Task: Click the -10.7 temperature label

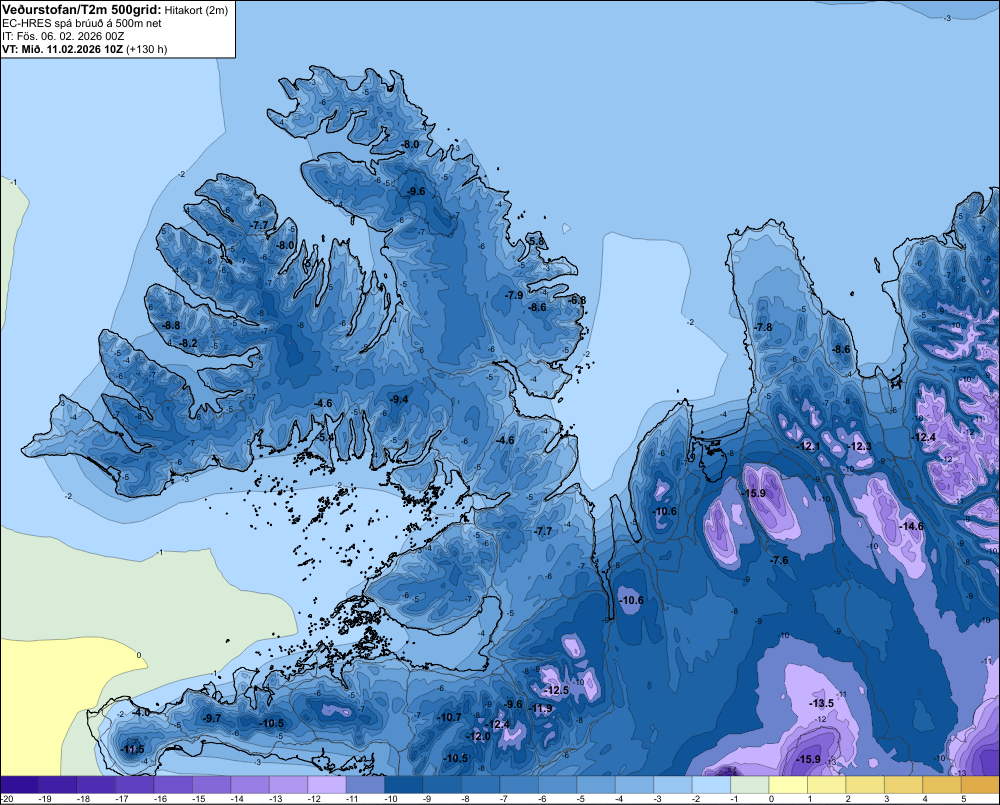Action: [448, 718]
